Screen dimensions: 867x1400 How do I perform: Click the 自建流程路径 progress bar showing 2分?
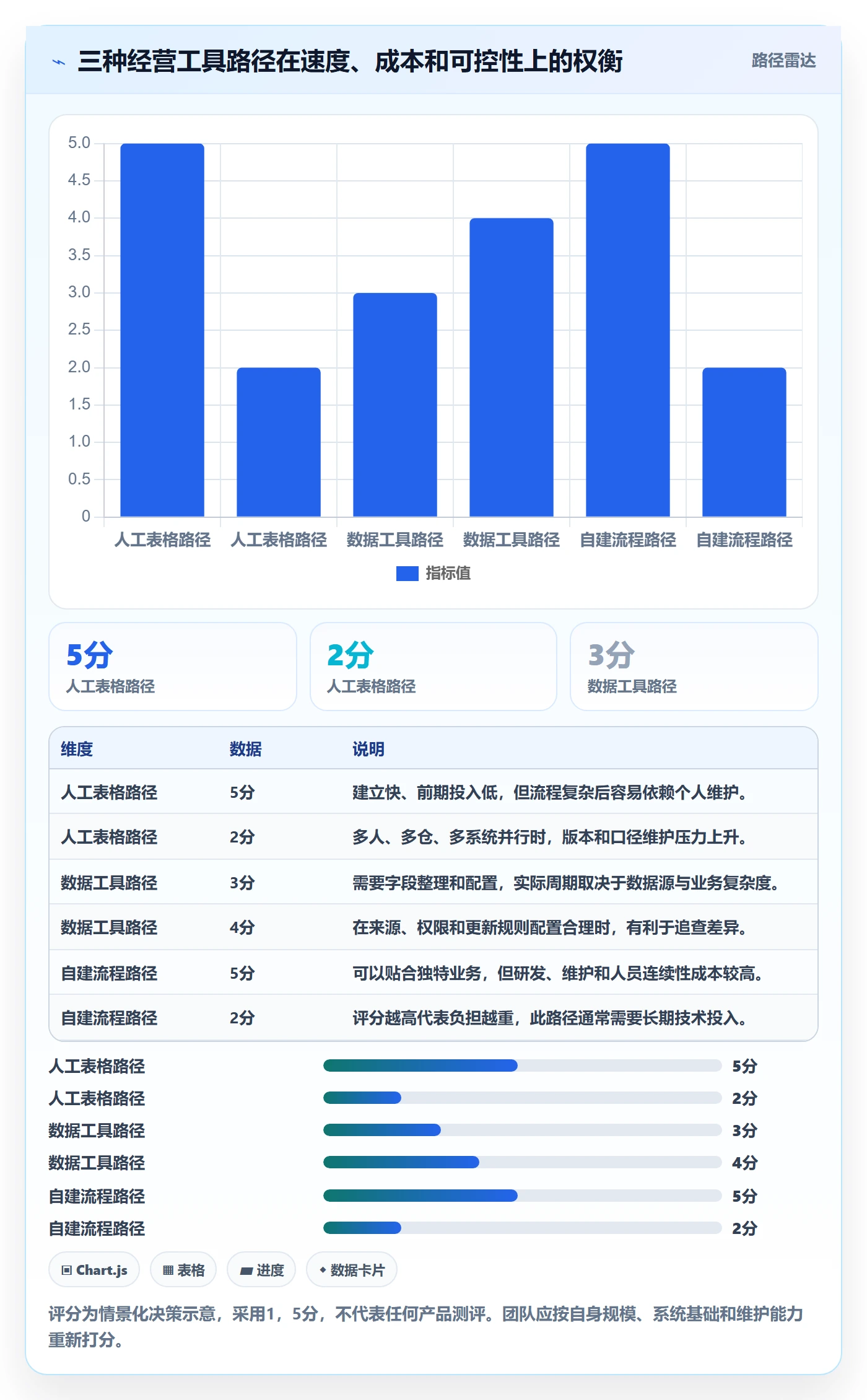[523, 1228]
